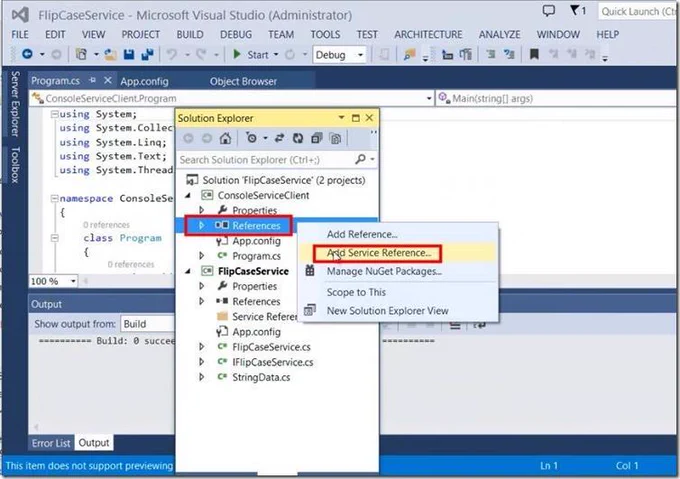
Task: Collapse the ConsoleServiceClient project node
Action: coord(188,196)
